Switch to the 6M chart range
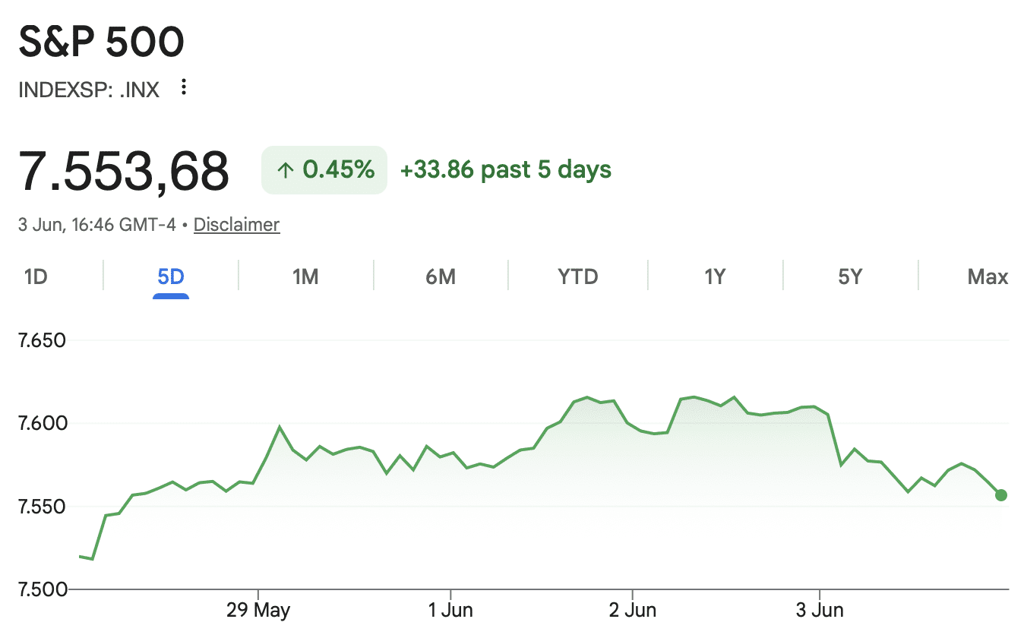The image size is (1024, 638). coord(441,277)
